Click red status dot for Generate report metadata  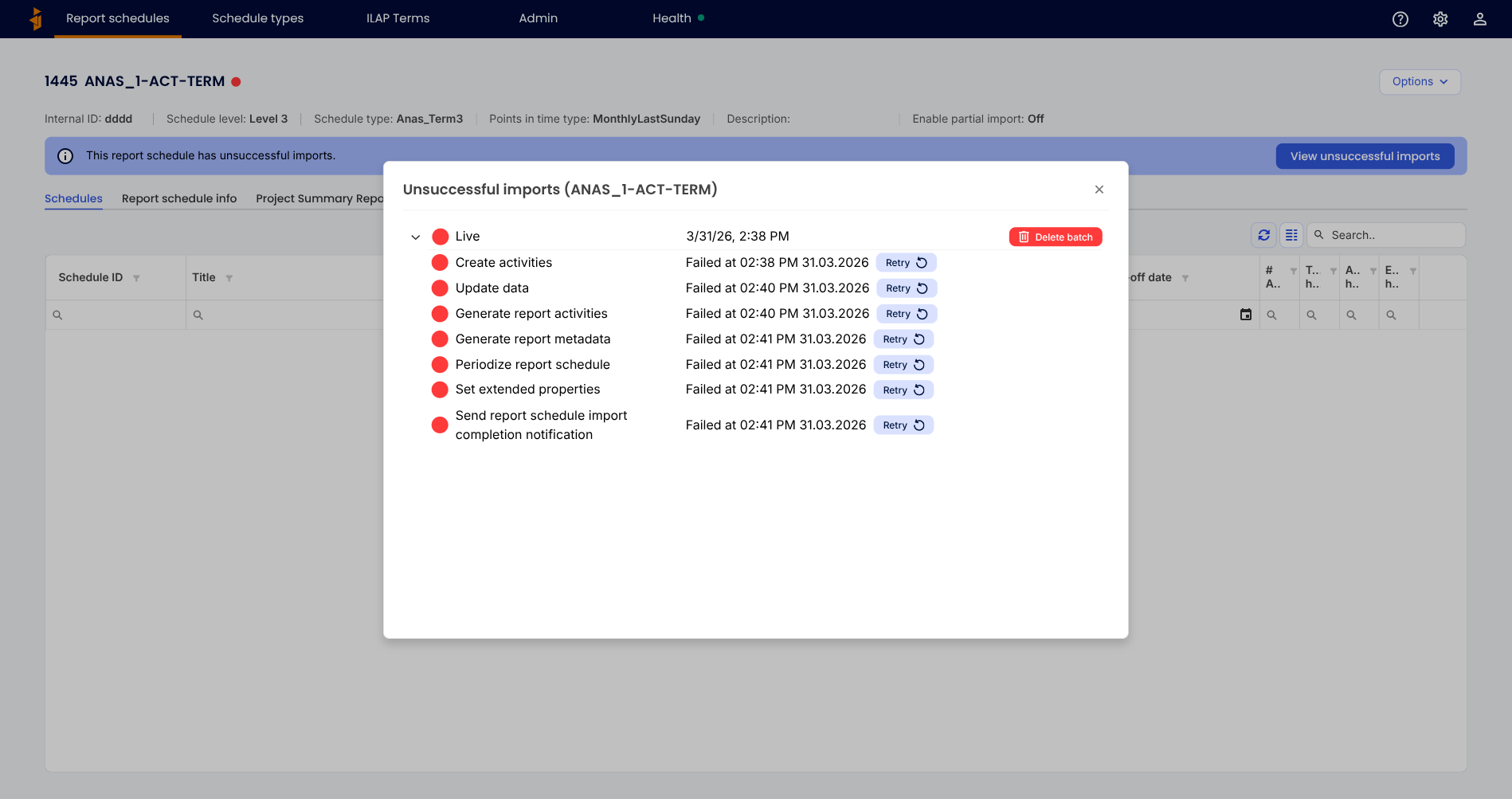pos(440,339)
